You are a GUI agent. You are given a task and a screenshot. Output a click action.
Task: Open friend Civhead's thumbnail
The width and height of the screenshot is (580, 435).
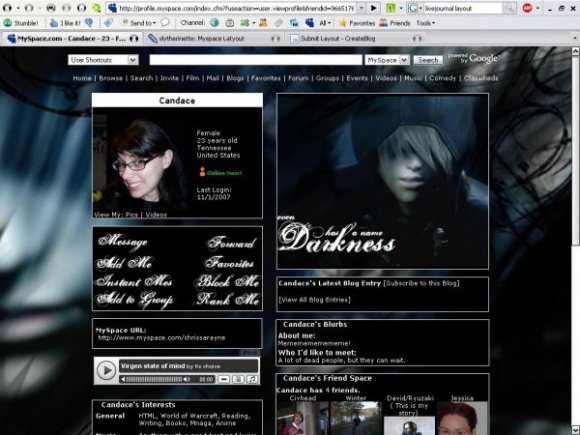(303, 418)
